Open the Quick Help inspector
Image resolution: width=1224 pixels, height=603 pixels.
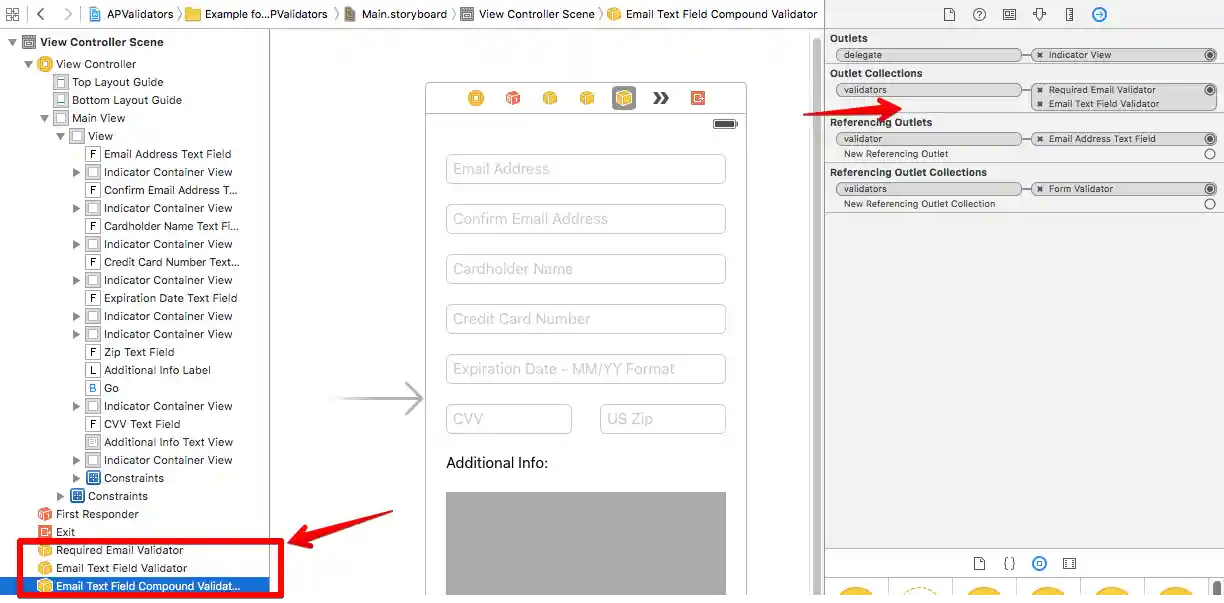tap(980, 14)
